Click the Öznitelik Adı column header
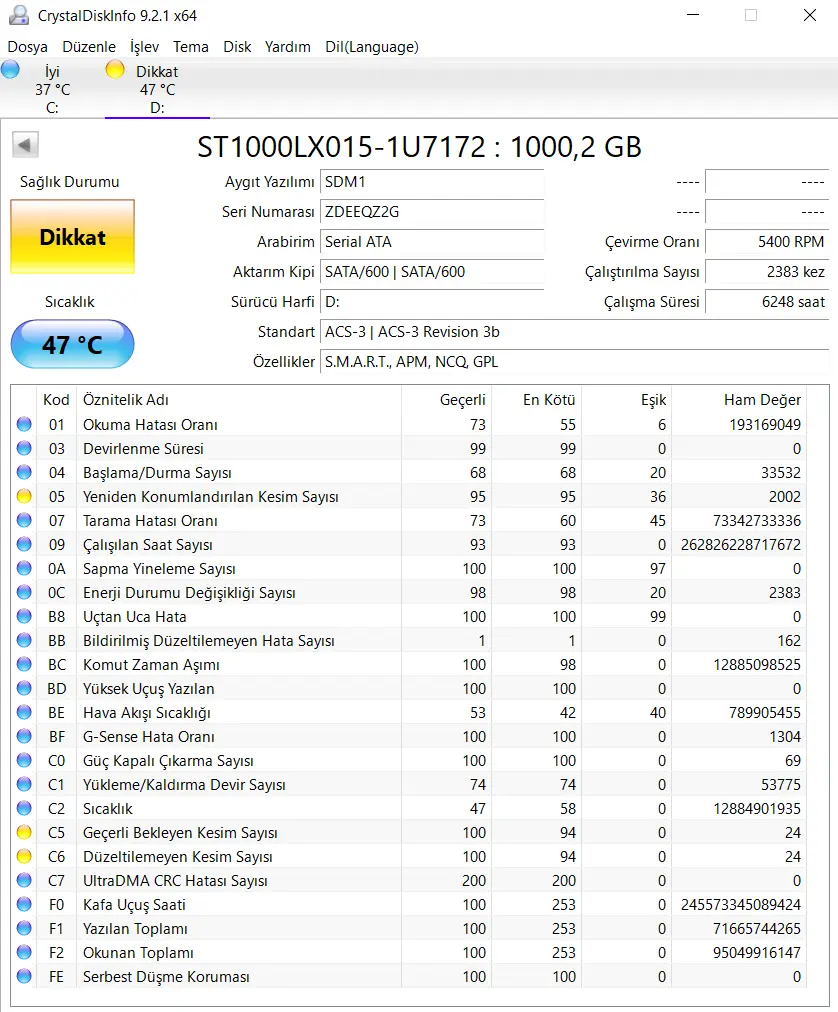The width and height of the screenshot is (838, 1012). tap(239, 400)
